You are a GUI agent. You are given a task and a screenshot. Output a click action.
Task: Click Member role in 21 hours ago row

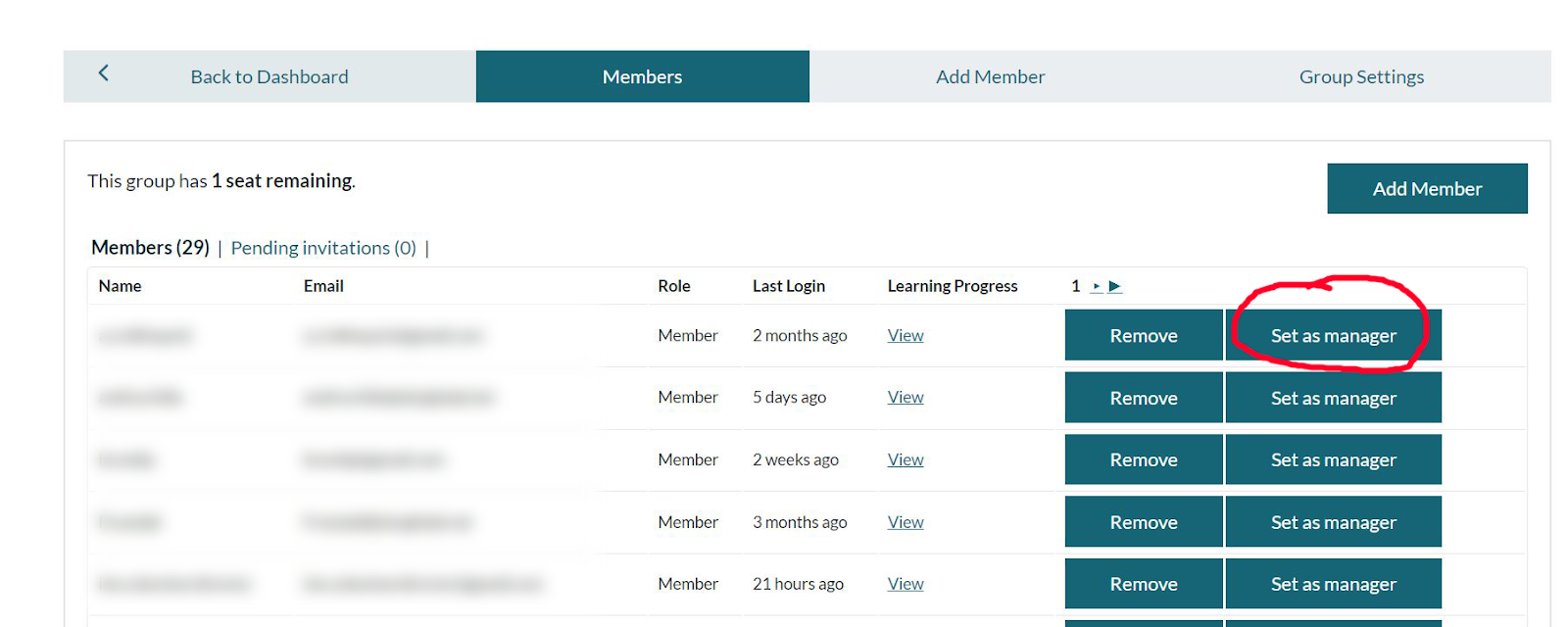click(688, 584)
